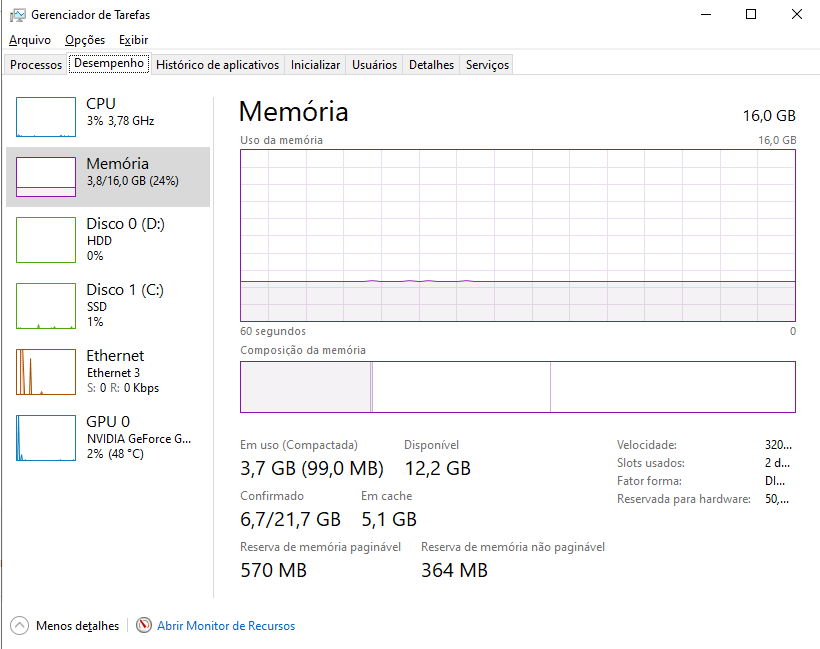820x649 pixels.
Task: Collapse view with Menos detalhes arrow icon
Action: point(19,625)
